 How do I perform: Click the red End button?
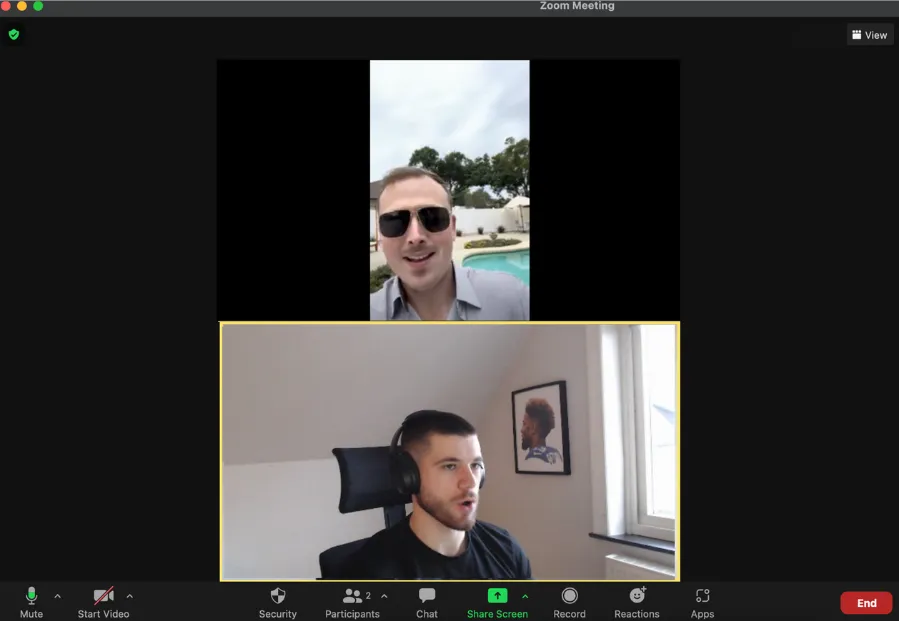(866, 603)
